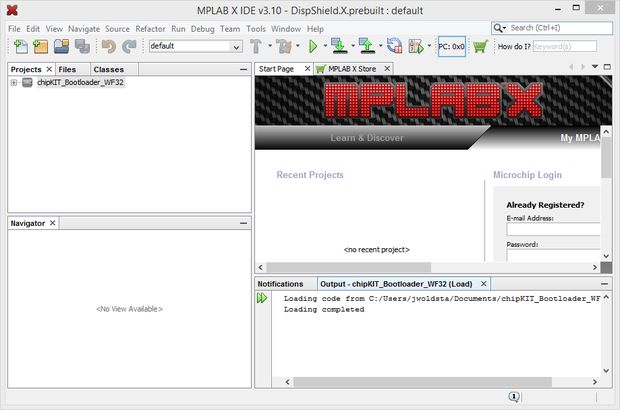This screenshot has height=410, width=620.
Task: Click the Hold in Reset icon
Action: tap(395, 46)
